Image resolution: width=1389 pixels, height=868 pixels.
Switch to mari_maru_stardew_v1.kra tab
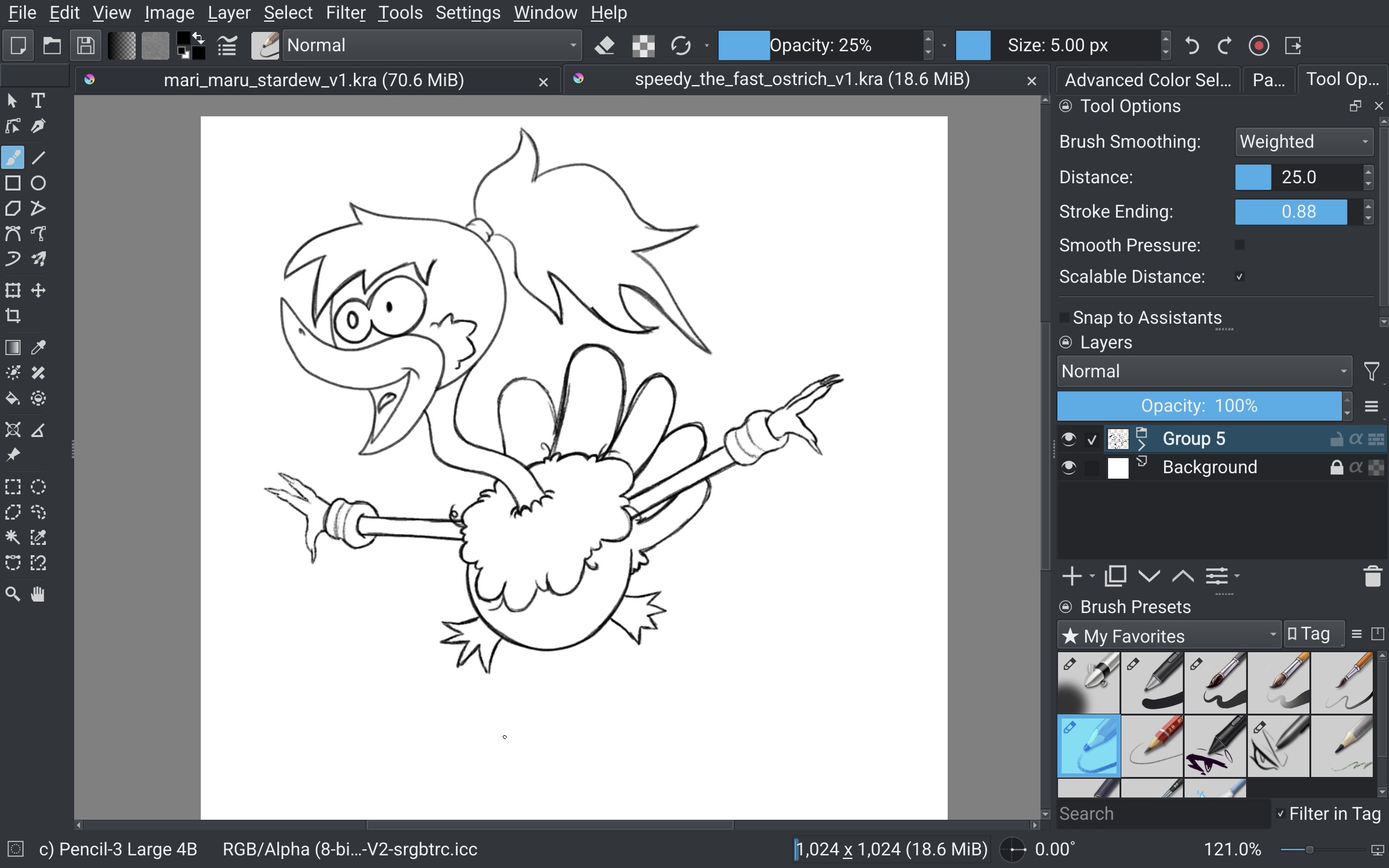[x=313, y=80]
